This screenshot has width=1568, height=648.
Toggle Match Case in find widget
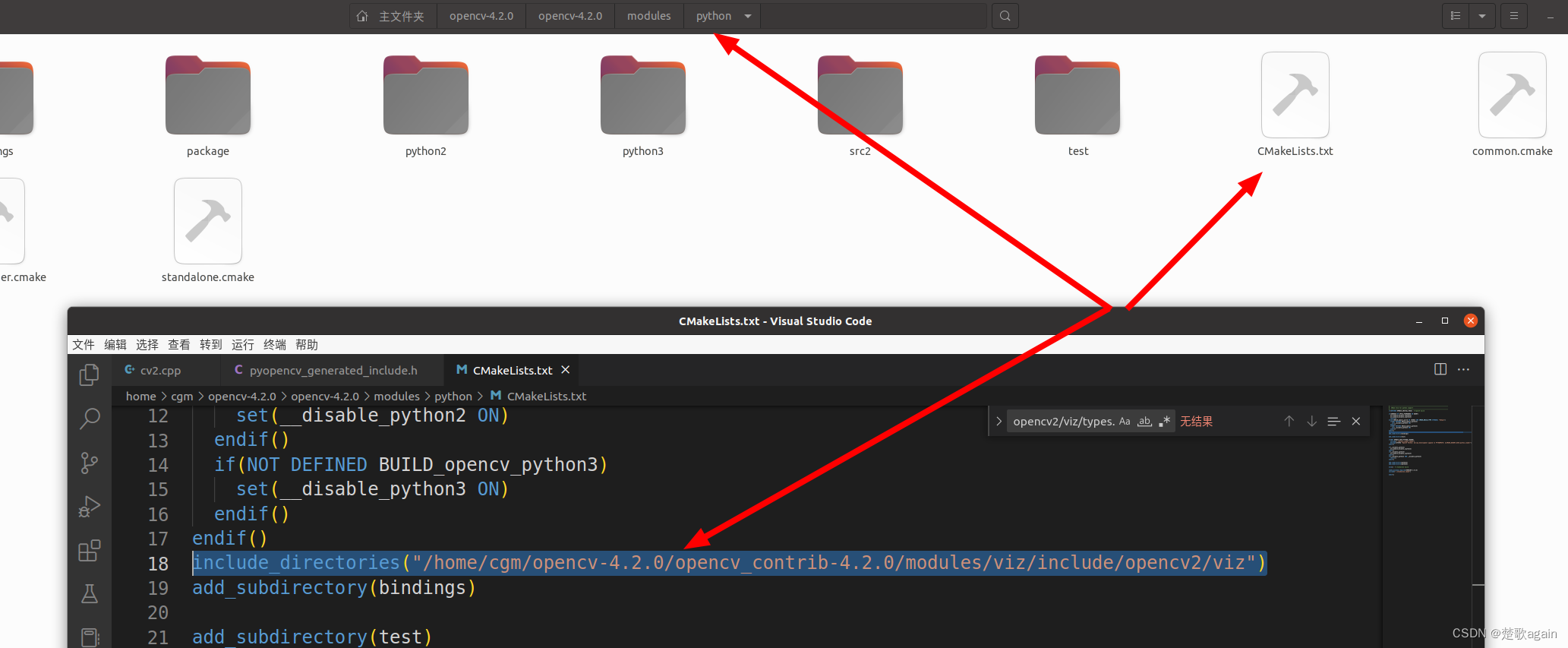[1125, 421]
